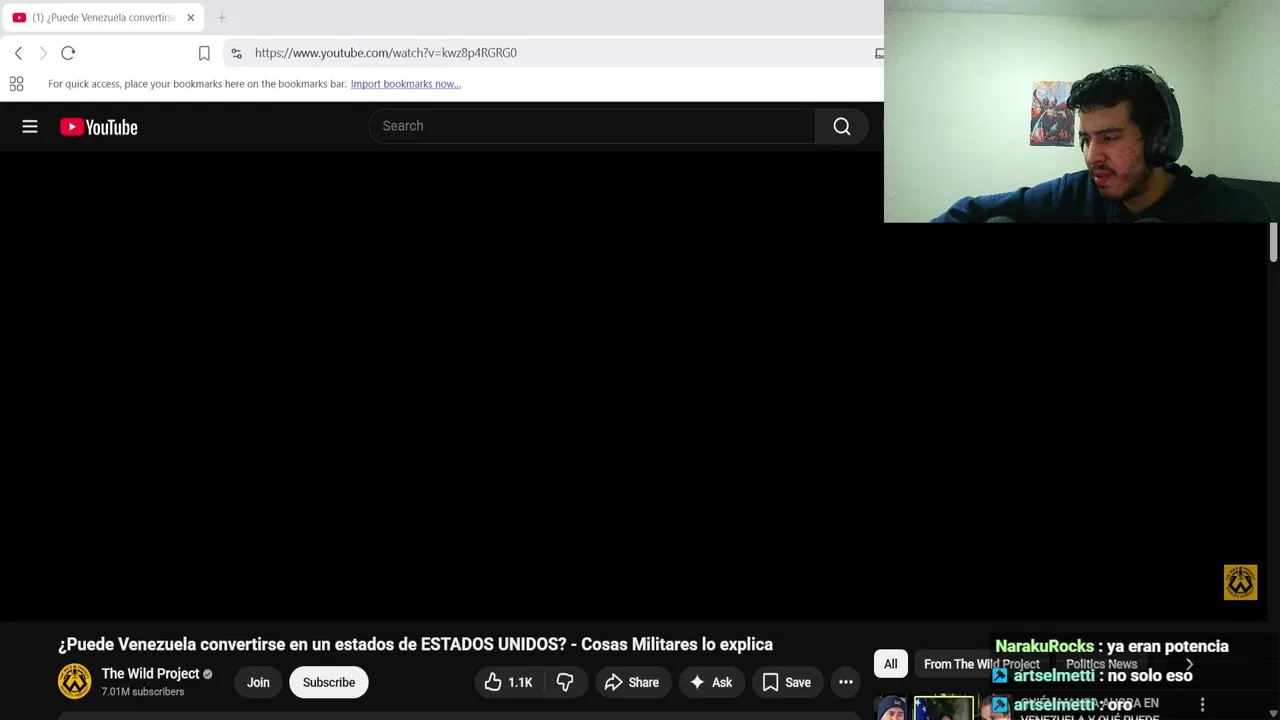Screen dimensions: 1280x720
Task: Open options menu for first recommended video
Action: (x=1202, y=705)
